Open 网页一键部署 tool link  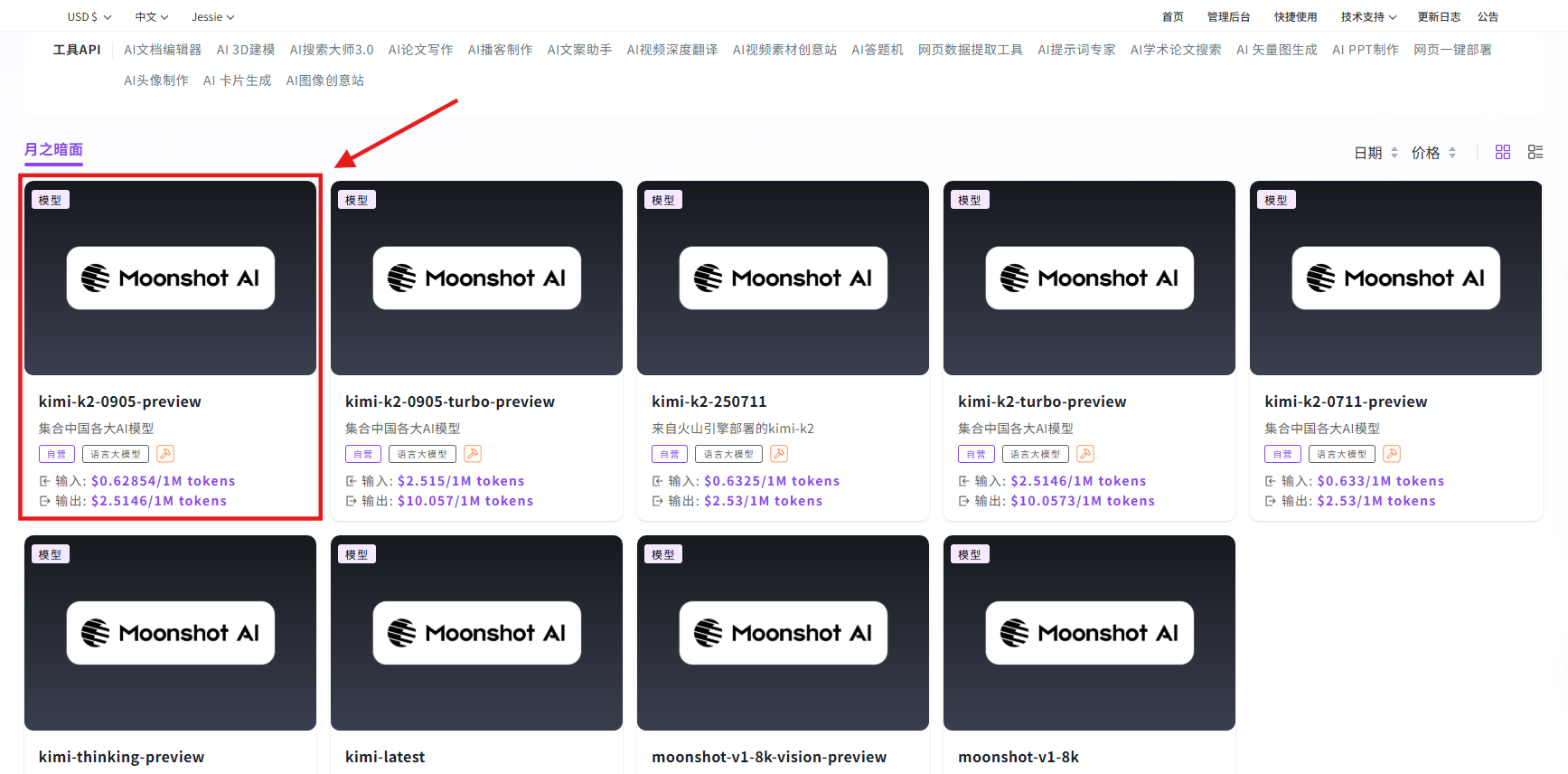tap(1453, 50)
